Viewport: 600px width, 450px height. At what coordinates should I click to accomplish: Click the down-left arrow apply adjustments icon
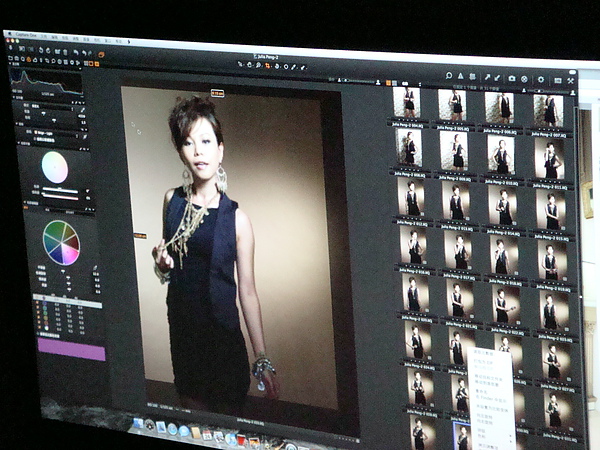[497, 78]
